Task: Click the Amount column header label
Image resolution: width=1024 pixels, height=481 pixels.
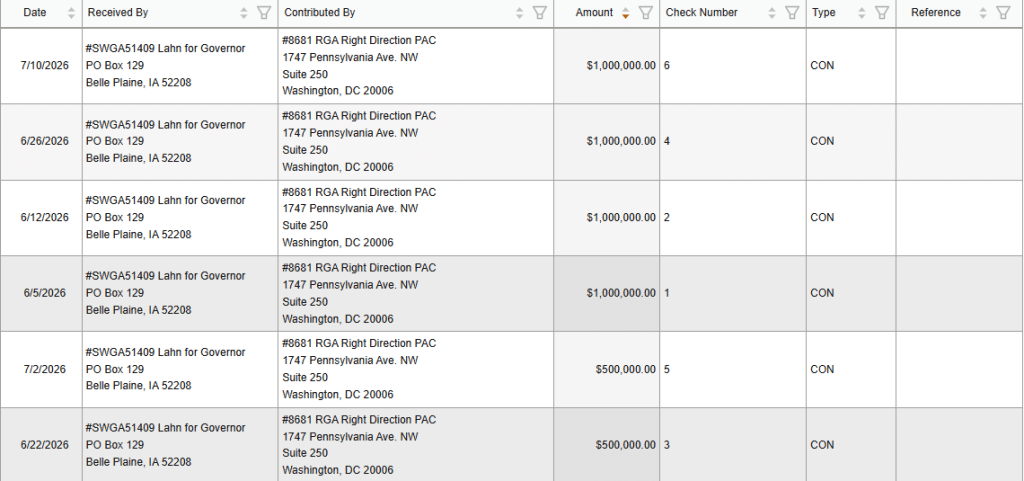Action: point(594,12)
